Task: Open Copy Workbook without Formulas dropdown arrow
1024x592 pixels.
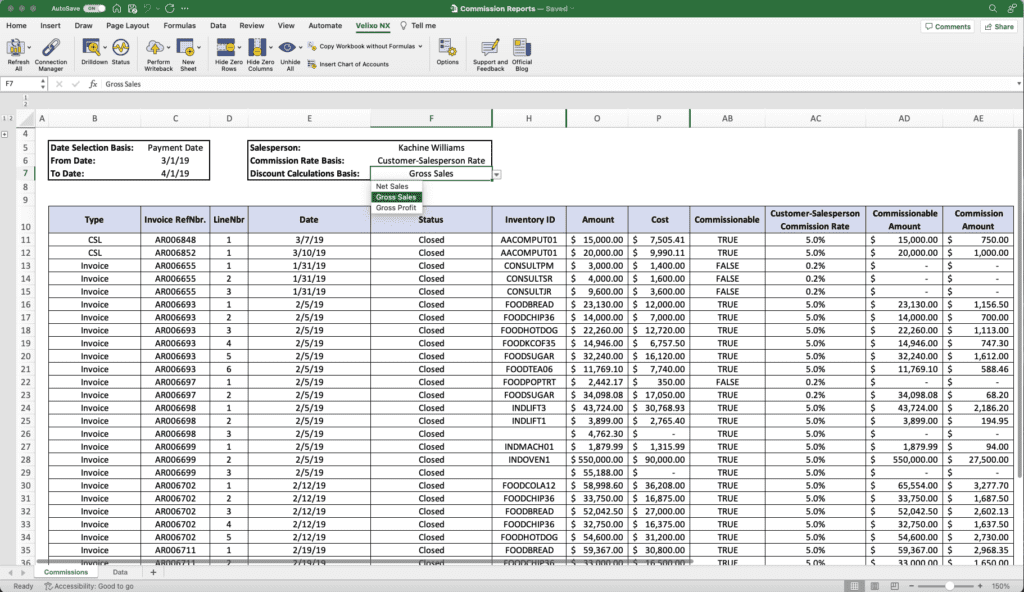Action: [421, 46]
